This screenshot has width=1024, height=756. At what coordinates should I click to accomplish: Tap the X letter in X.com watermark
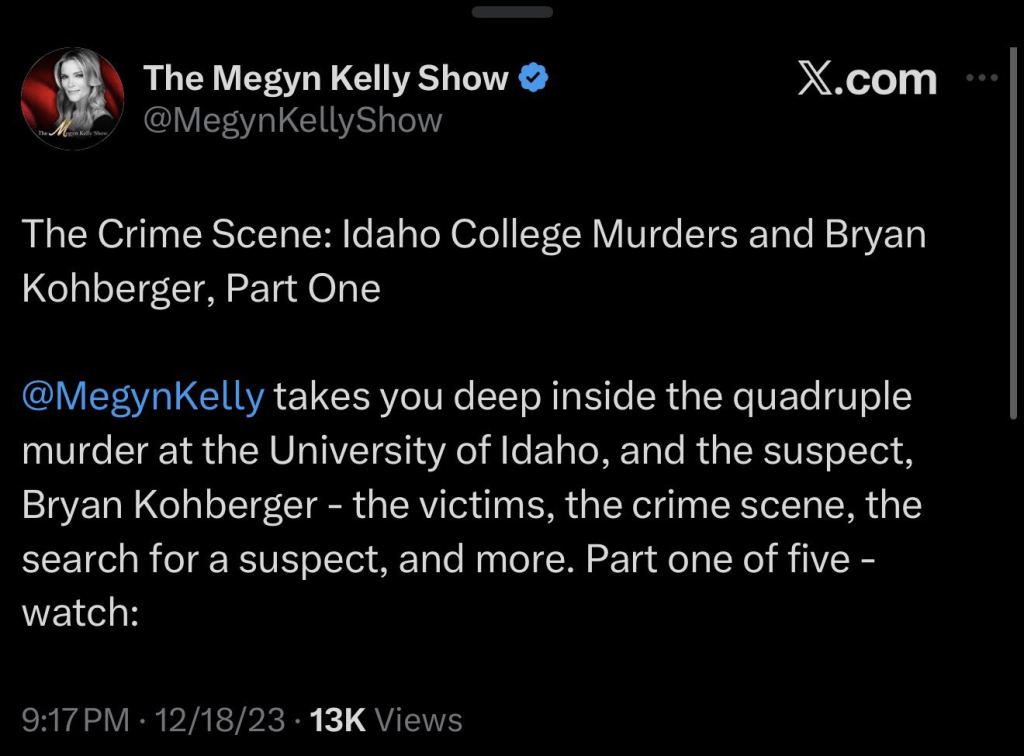[x=815, y=80]
